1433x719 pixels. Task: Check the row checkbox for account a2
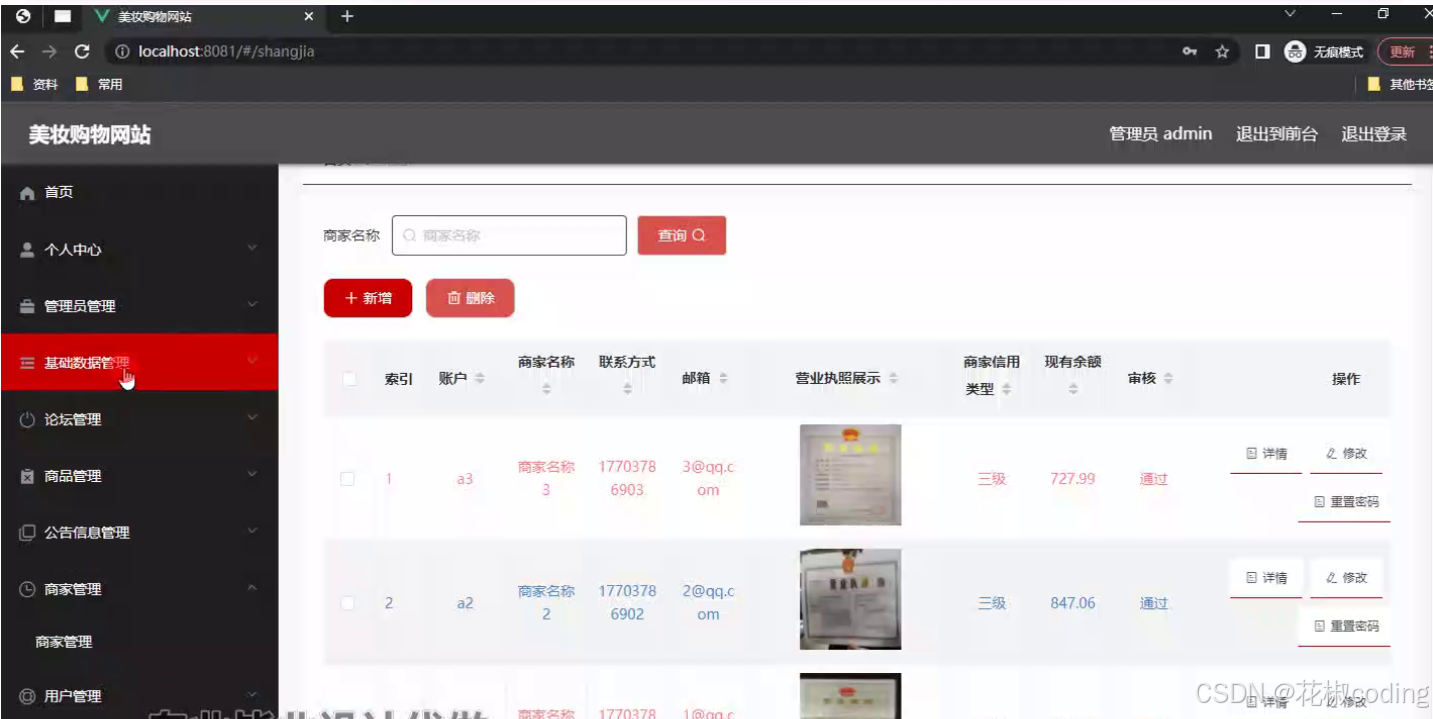click(348, 603)
